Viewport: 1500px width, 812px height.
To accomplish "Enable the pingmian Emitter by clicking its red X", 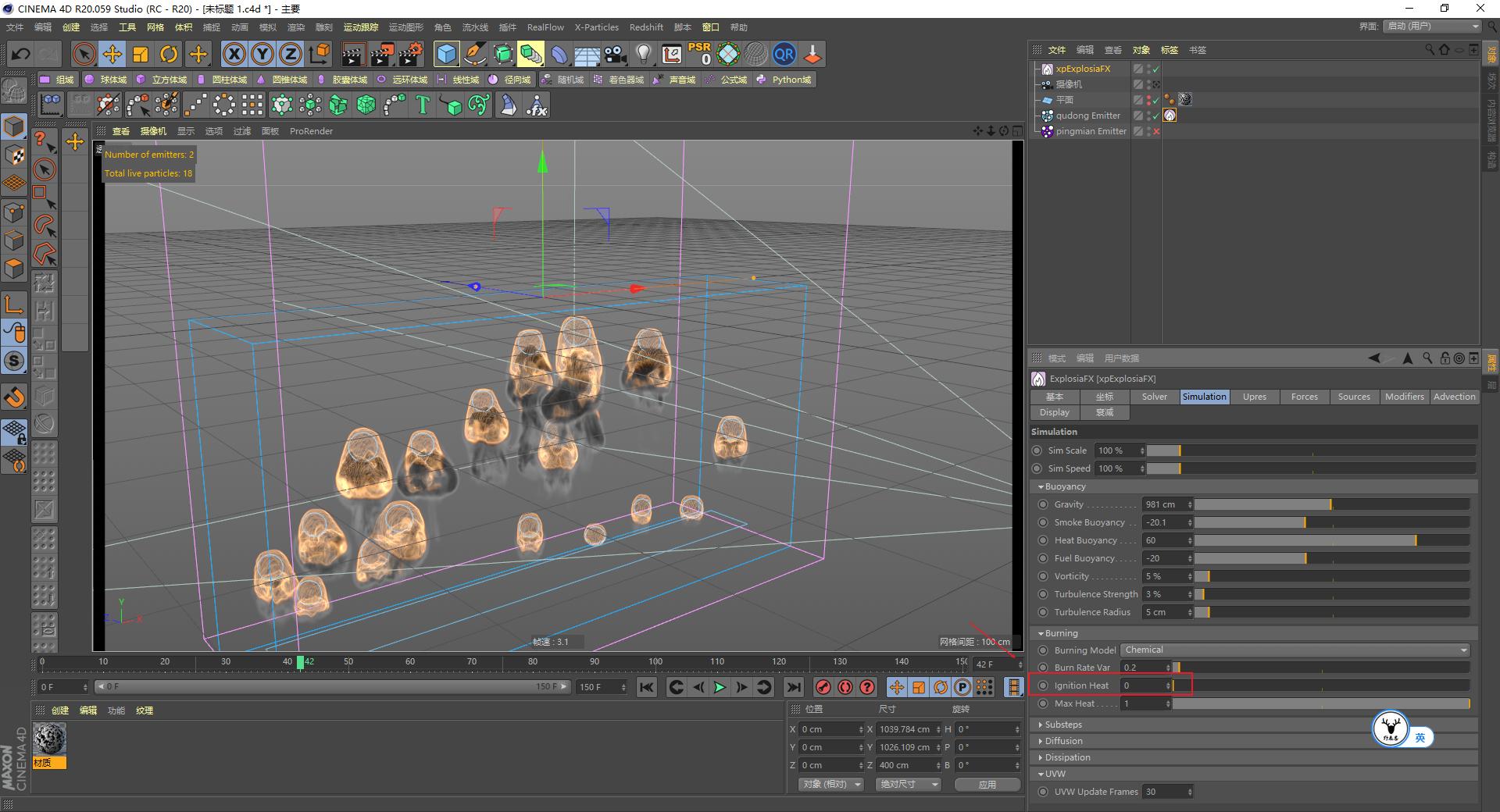I will 1155,131.
